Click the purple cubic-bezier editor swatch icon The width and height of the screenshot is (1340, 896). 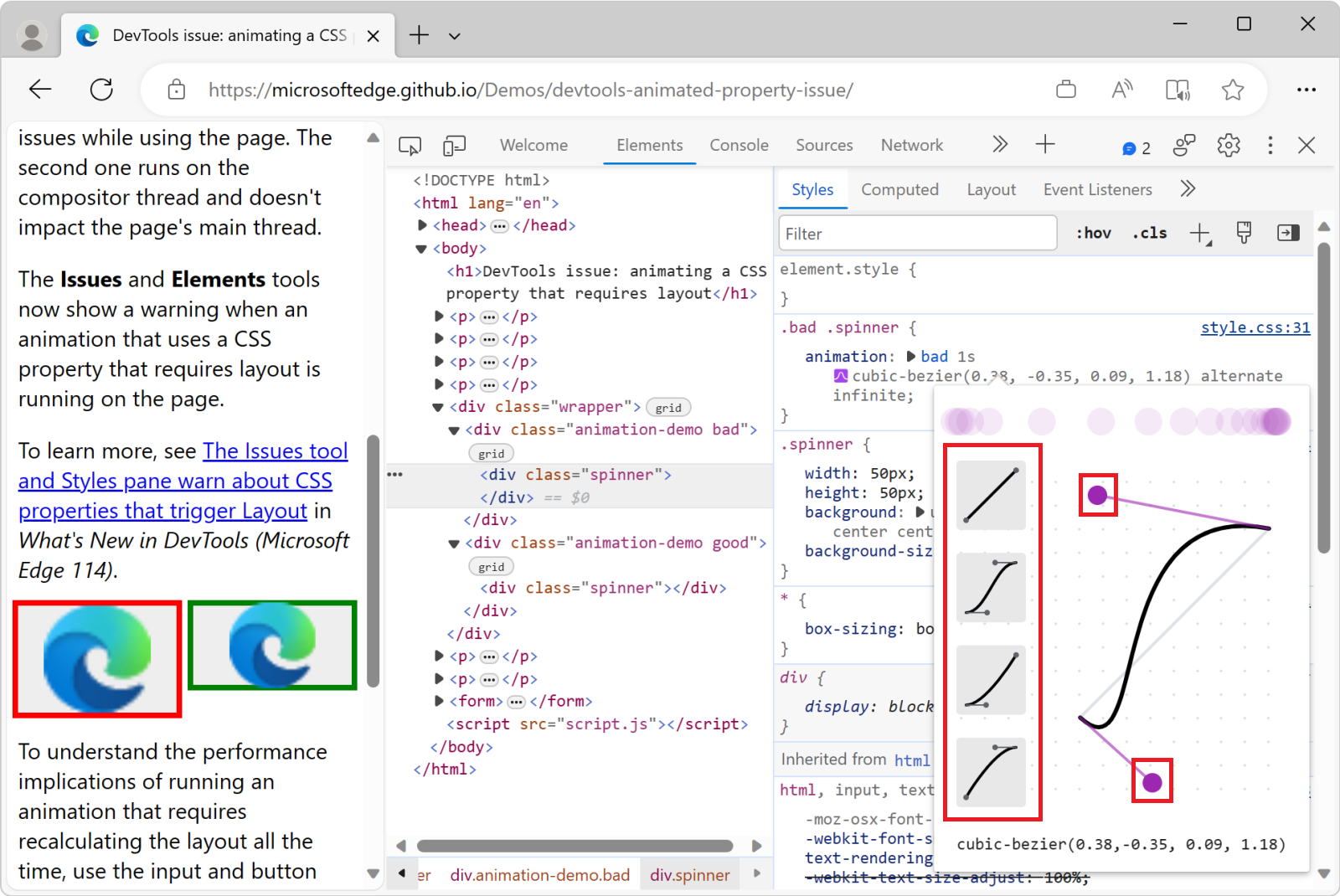(x=840, y=376)
